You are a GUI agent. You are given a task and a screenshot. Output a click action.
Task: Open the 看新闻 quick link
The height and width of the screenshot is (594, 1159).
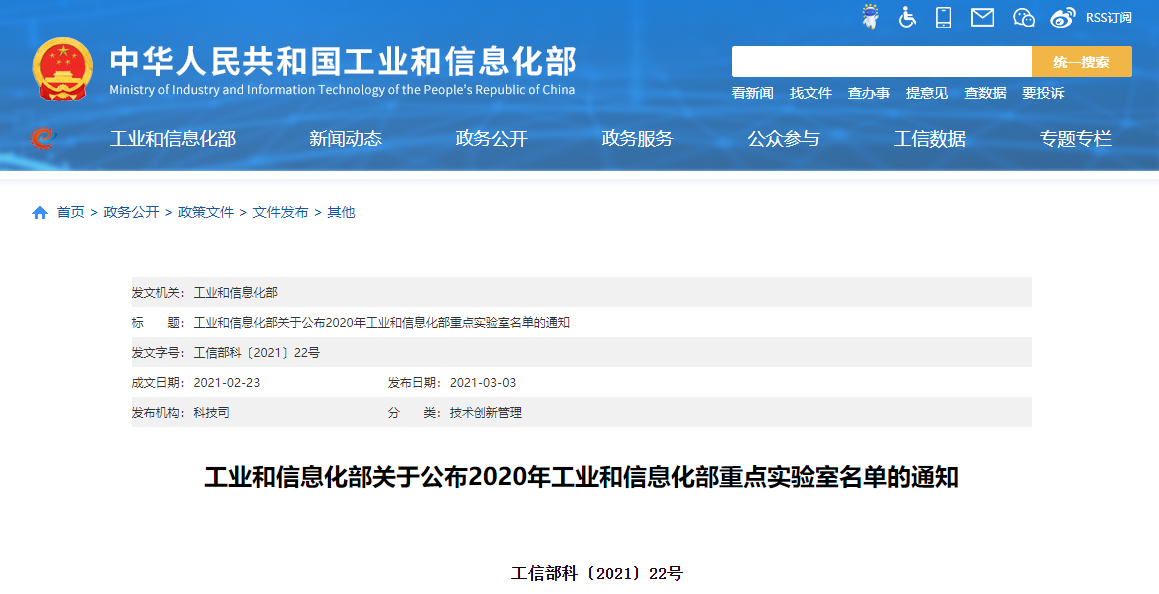click(x=752, y=93)
